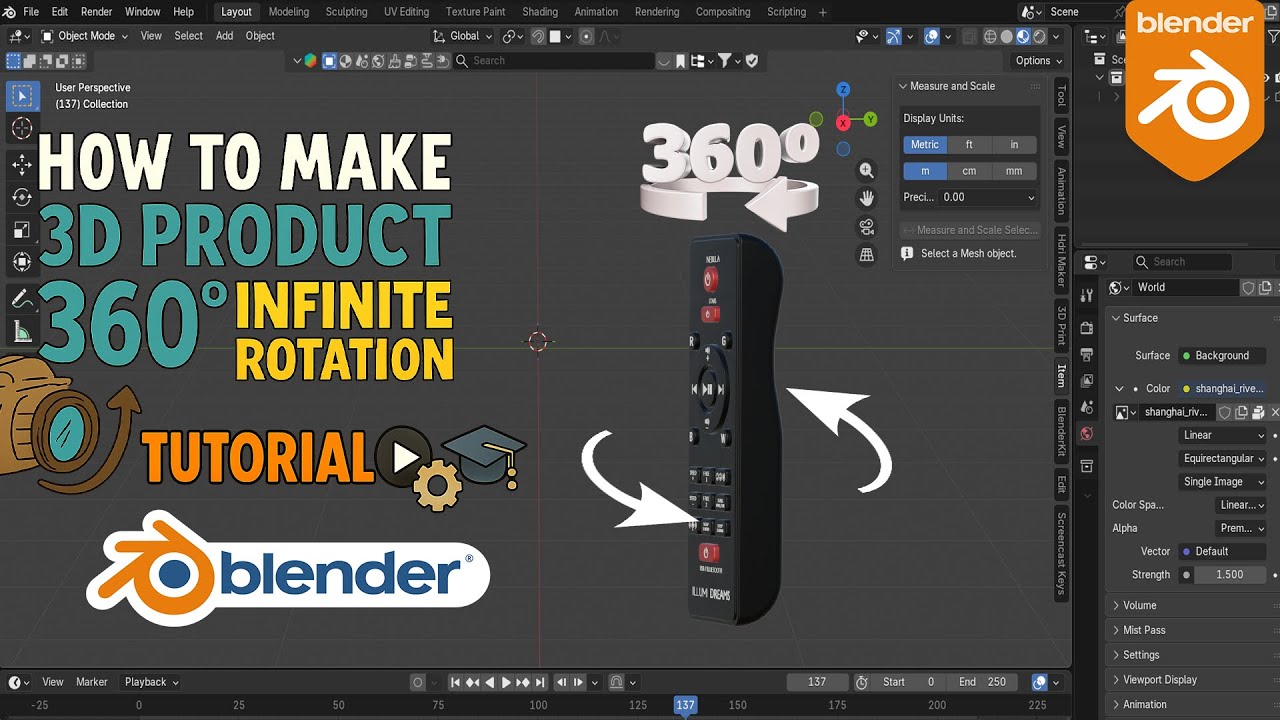This screenshot has height=720, width=1280.
Task: Jump to timeline start frame
Action: tap(456, 682)
